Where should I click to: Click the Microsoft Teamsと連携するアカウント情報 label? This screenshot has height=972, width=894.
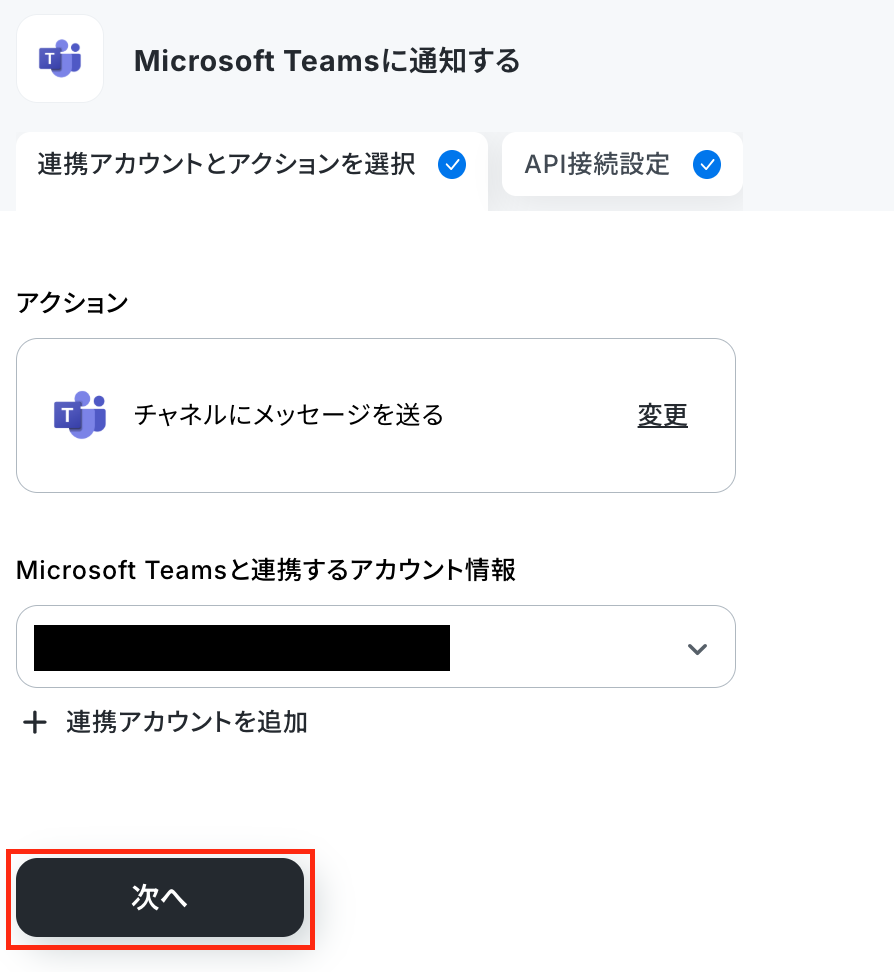pos(265,570)
